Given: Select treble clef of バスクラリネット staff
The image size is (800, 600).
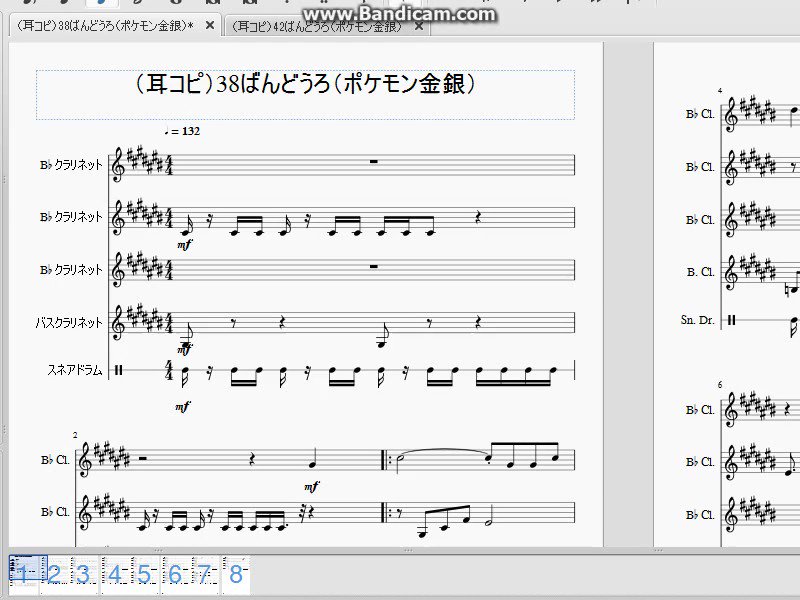Looking at the screenshot, I should point(118,322).
